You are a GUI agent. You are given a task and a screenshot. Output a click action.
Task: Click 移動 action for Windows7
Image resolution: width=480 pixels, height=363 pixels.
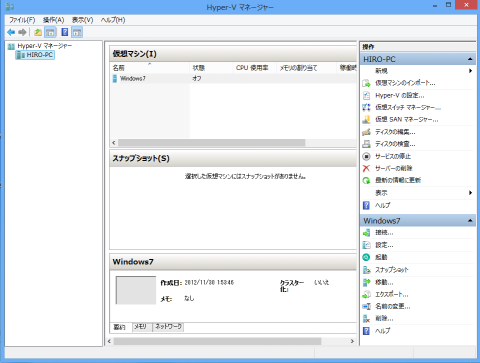coord(384,282)
